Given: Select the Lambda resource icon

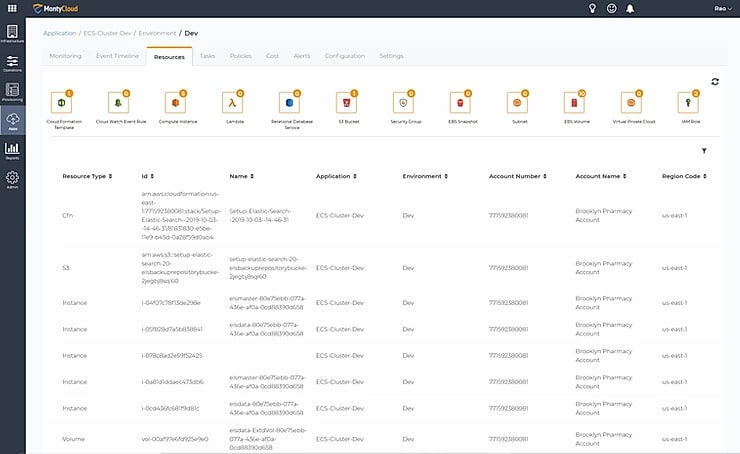Looking at the screenshot, I should 235,103.
